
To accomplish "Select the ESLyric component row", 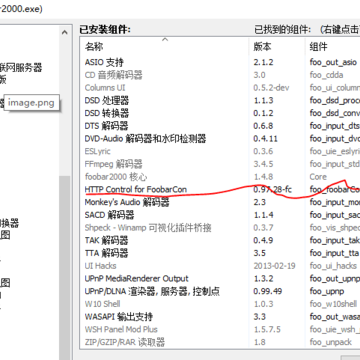I will click(x=220, y=151).
